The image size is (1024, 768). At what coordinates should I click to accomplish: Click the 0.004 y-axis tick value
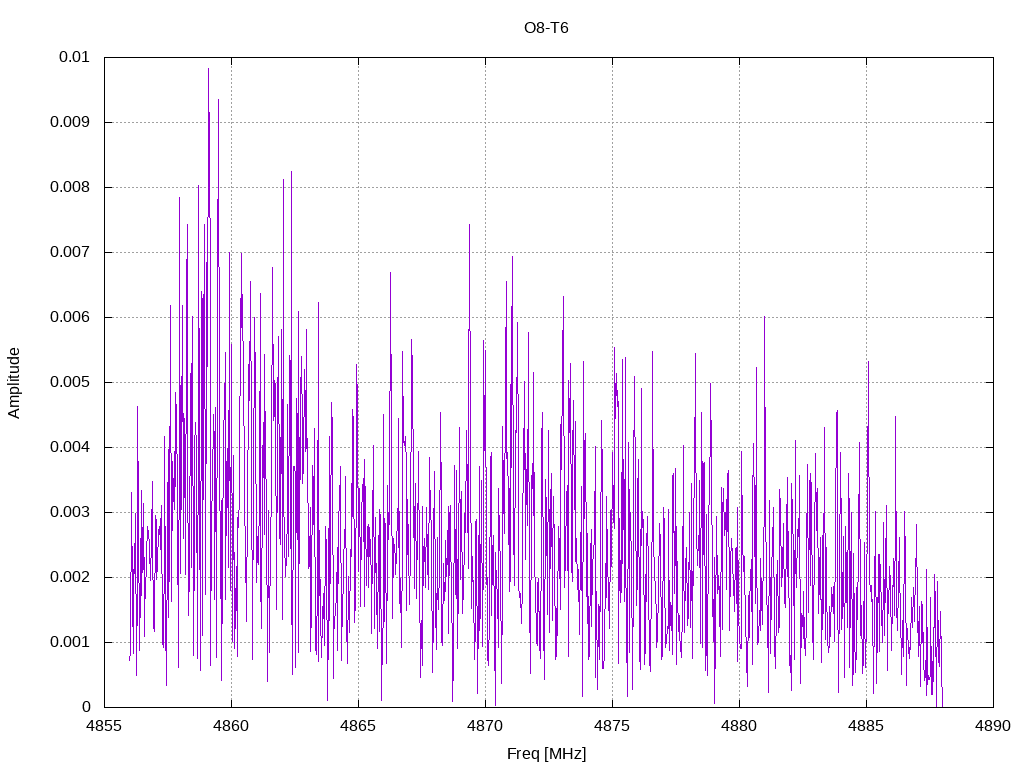70,447
